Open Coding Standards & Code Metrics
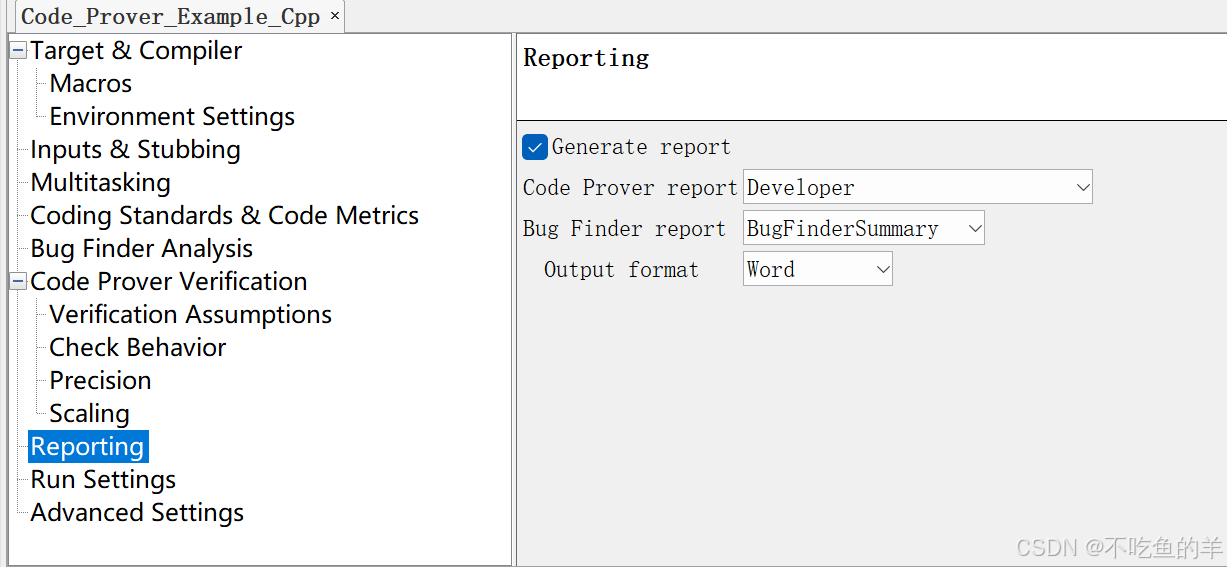1227x567 pixels. (224, 216)
